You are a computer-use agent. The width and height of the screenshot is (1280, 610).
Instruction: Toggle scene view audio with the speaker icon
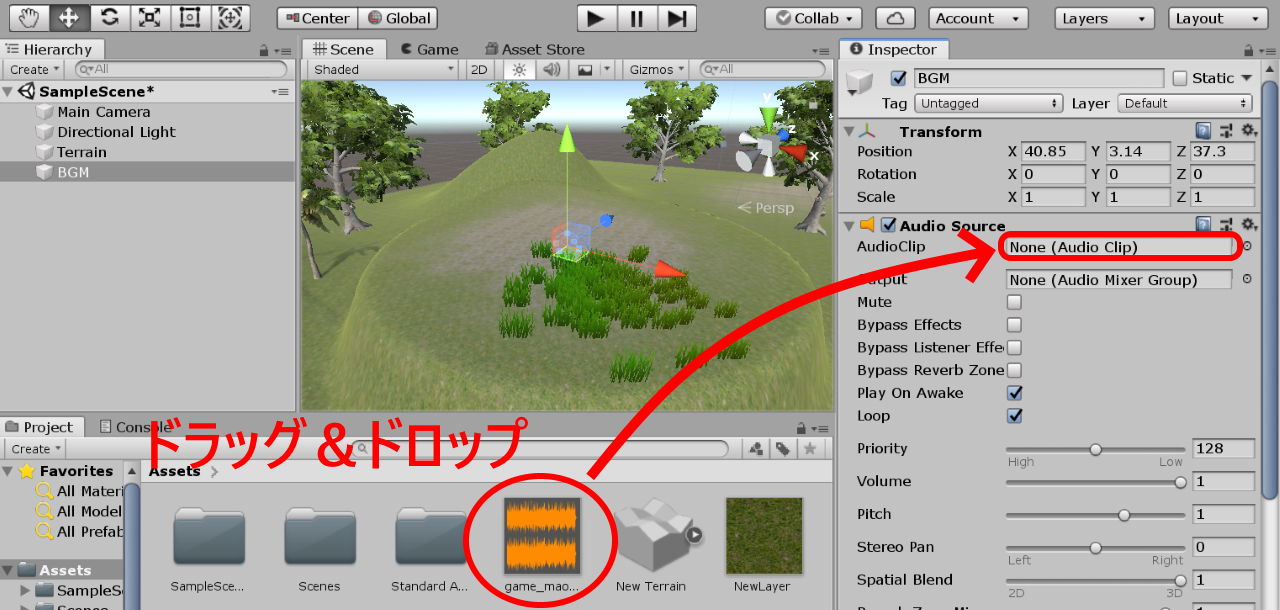click(x=551, y=69)
